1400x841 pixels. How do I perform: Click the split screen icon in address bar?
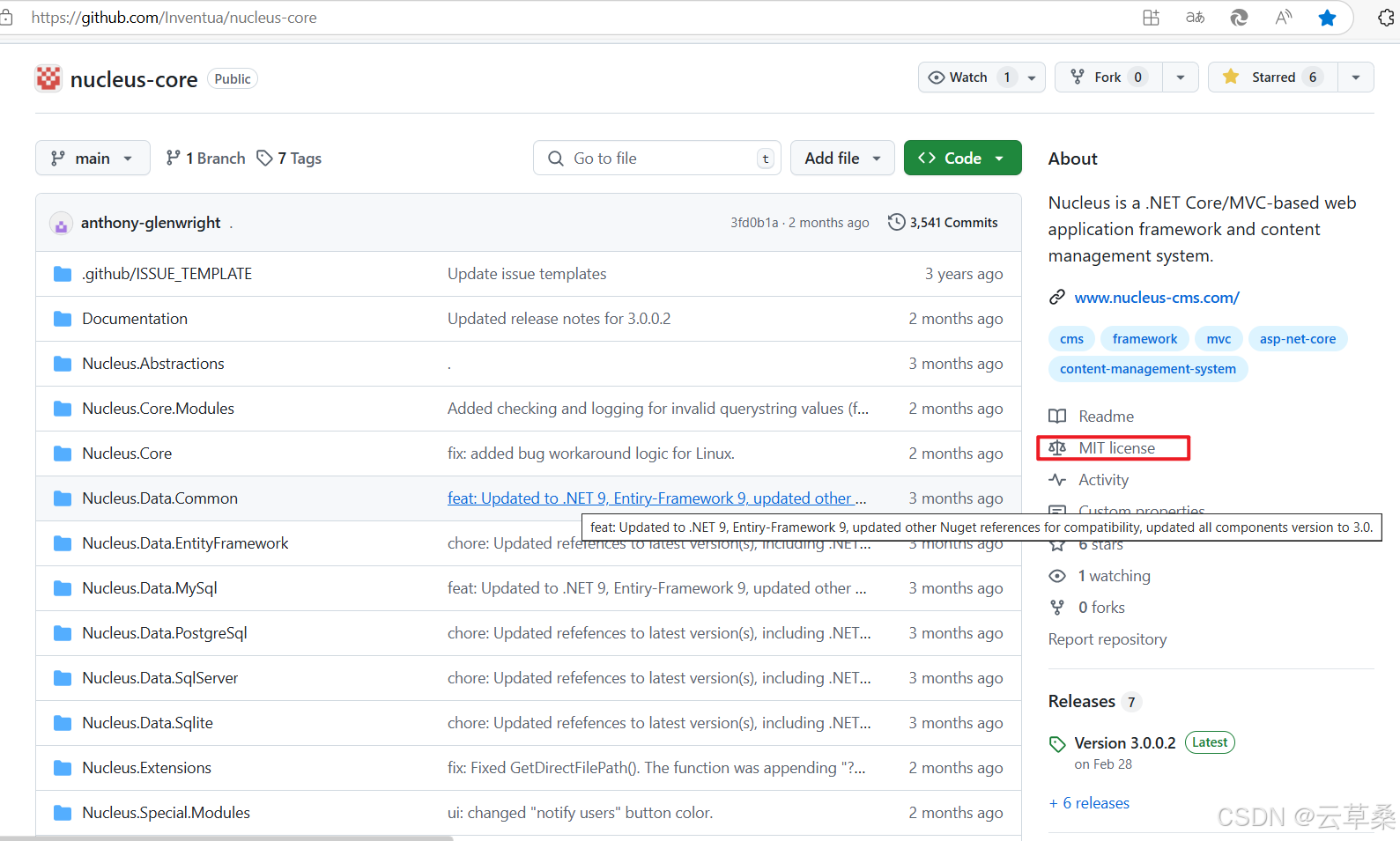1152,18
